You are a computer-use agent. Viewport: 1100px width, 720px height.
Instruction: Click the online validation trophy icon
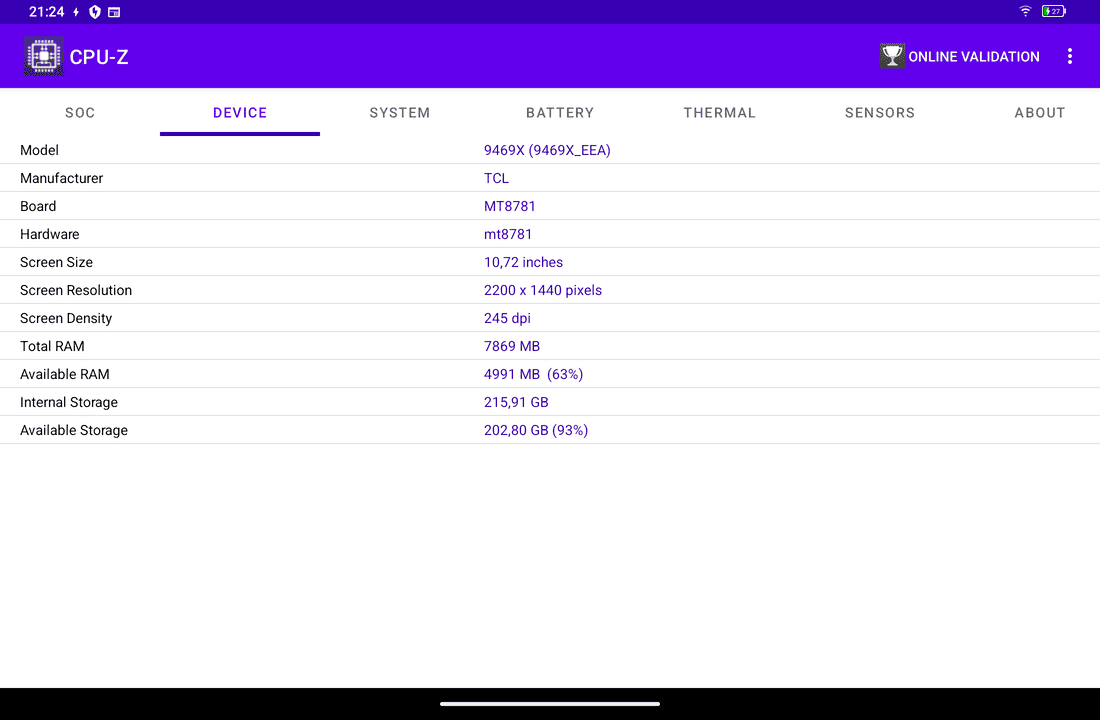[892, 56]
